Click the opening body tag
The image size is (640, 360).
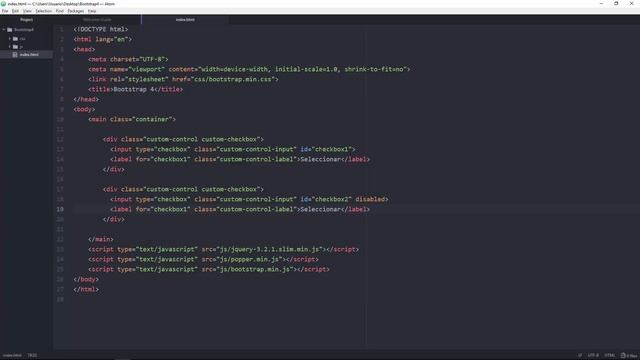[84, 109]
